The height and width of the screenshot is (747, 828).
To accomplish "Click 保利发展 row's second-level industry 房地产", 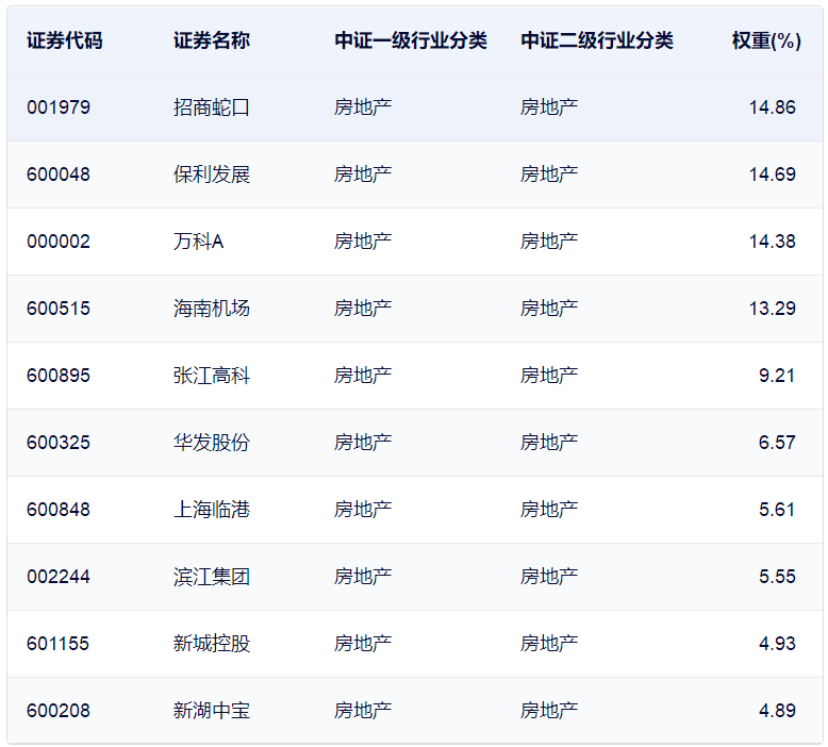I will coord(549,175).
